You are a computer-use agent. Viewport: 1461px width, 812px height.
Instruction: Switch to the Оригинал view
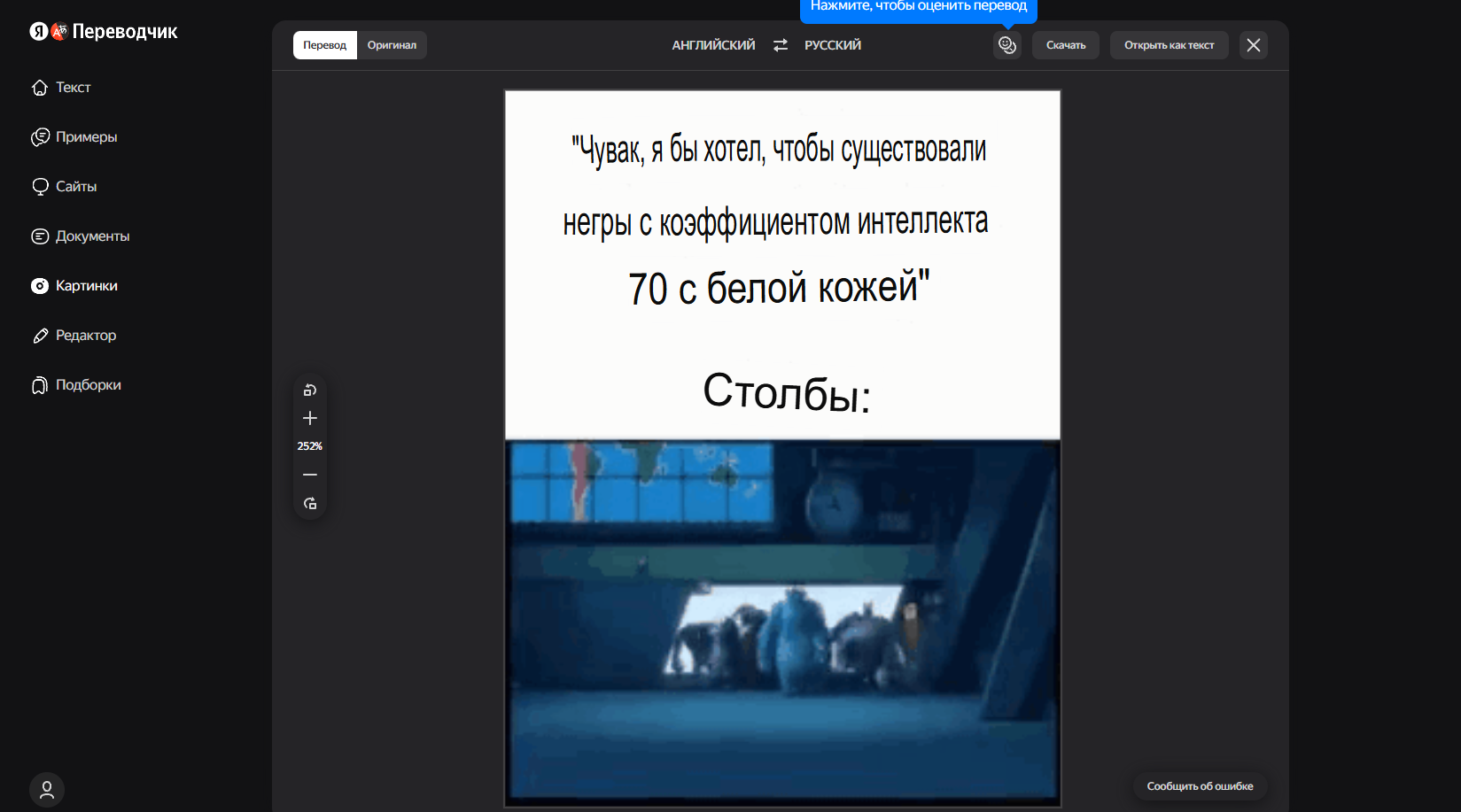[x=392, y=45]
